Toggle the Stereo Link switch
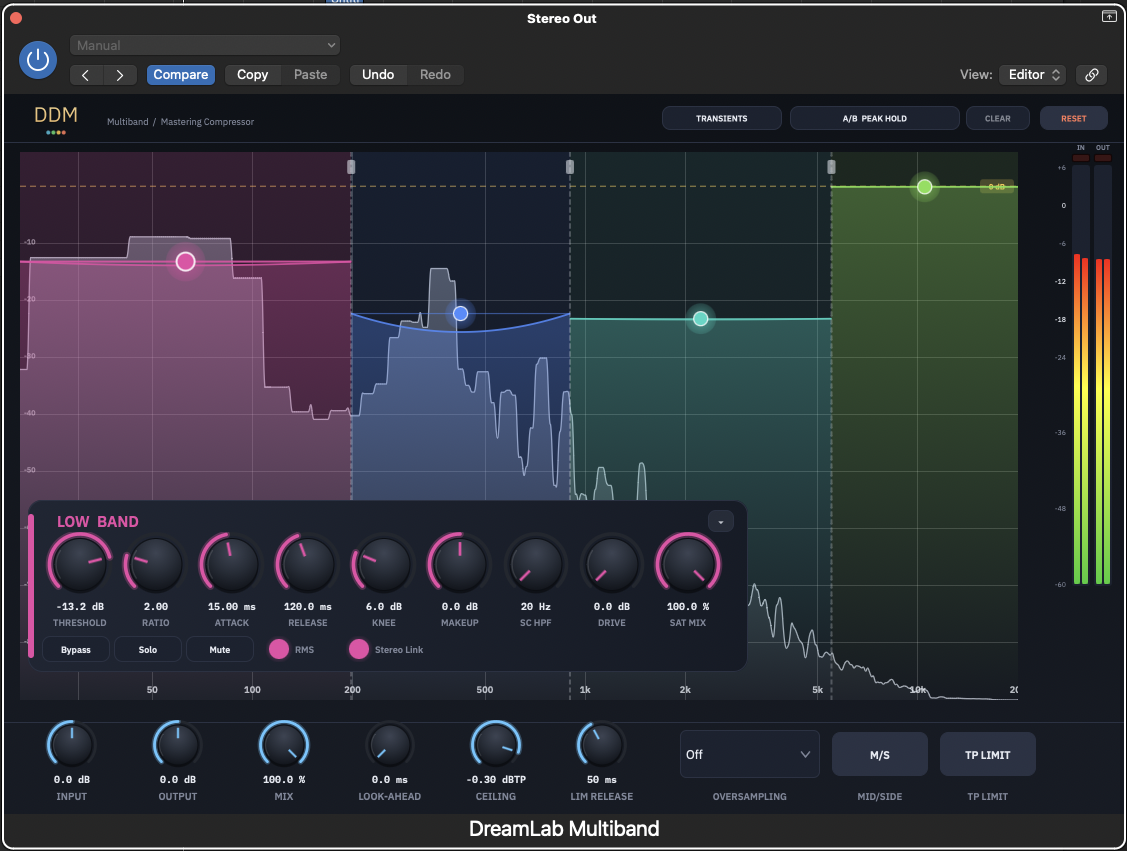Image resolution: width=1127 pixels, height=851 pixels. click(359, 649)
